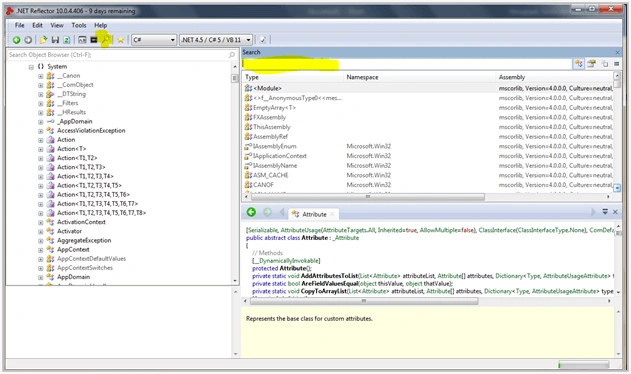This screenshot has height=374, width=631.
Task: Click the Type column header
Action: (x=293, y=77)
